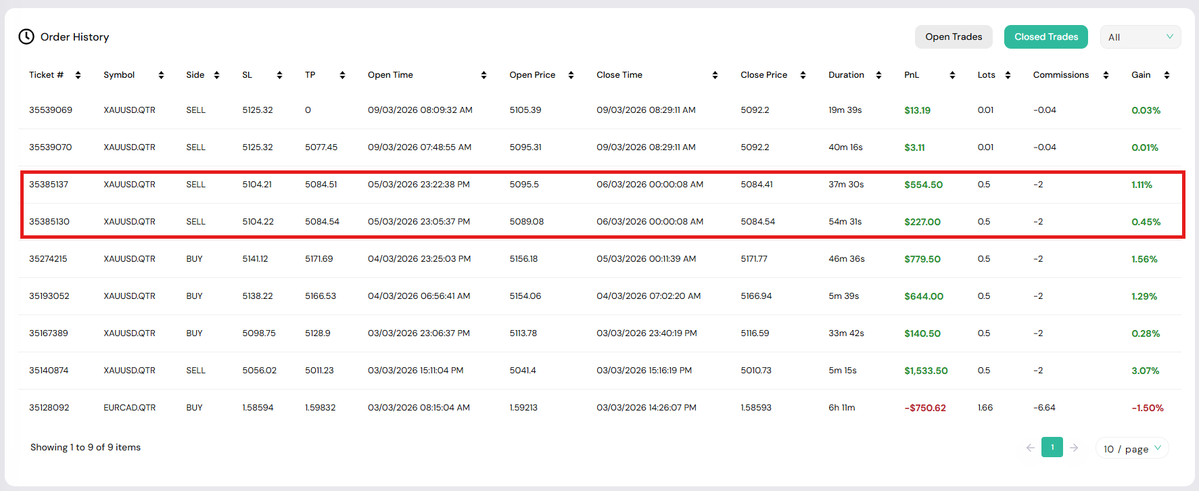Click ticket number 35167389
Image resolution: width=1199 pixels, height=491 pixels.
49,333
